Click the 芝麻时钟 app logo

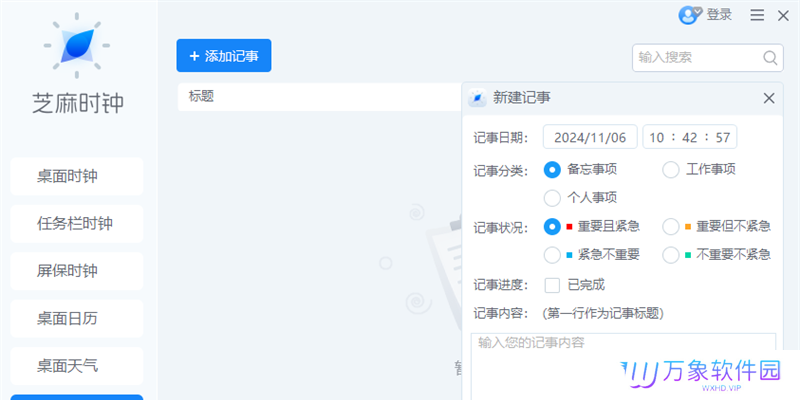tap(77, 45)
